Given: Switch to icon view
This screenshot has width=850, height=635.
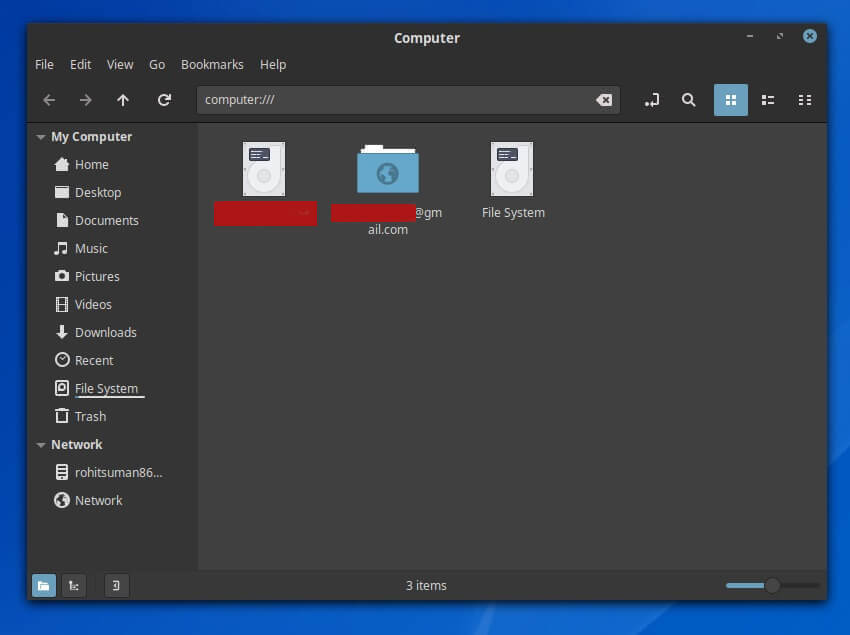Looking at the screenshot, I should pos(730,100).
